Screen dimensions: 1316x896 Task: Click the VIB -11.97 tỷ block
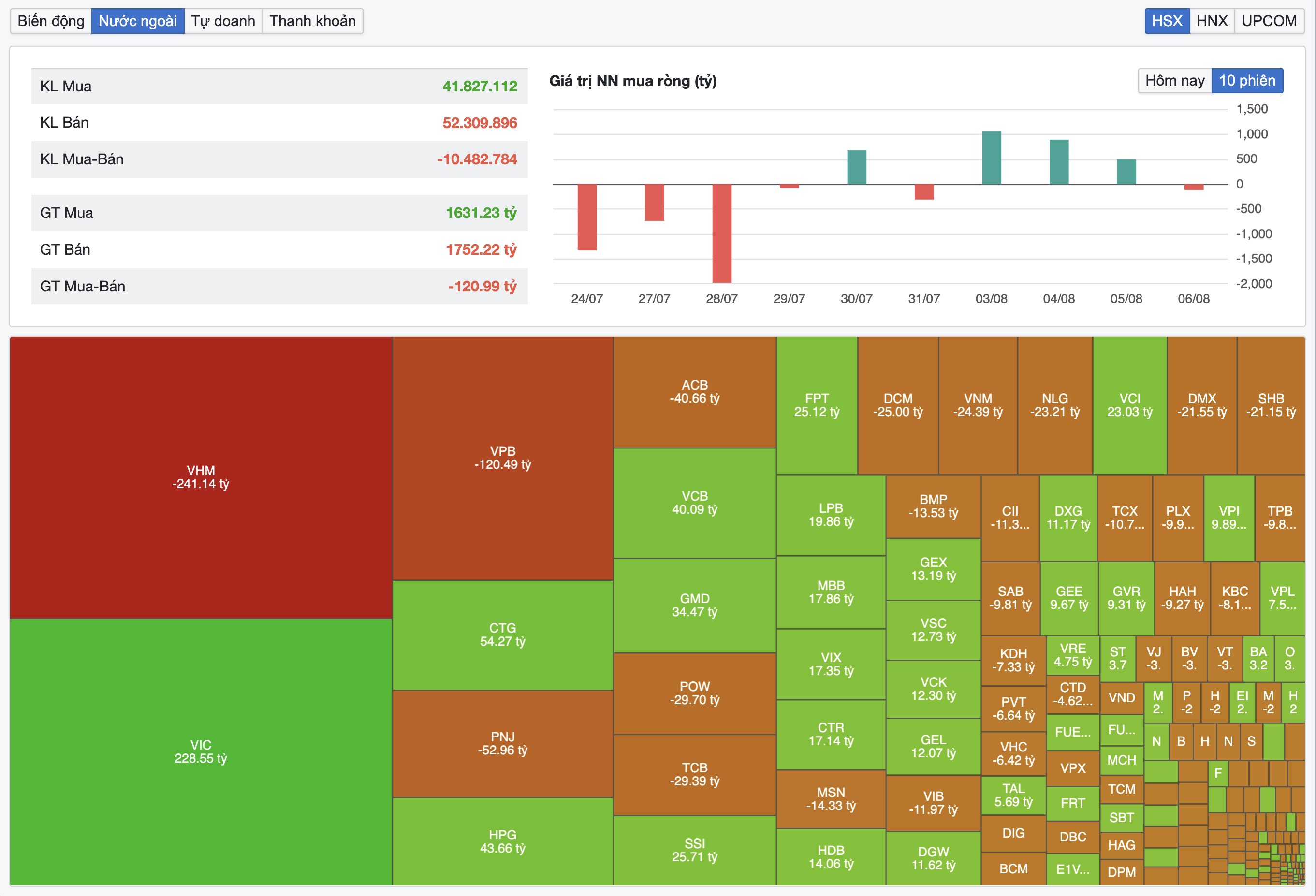pyautogui.click(x=933, y=803)
